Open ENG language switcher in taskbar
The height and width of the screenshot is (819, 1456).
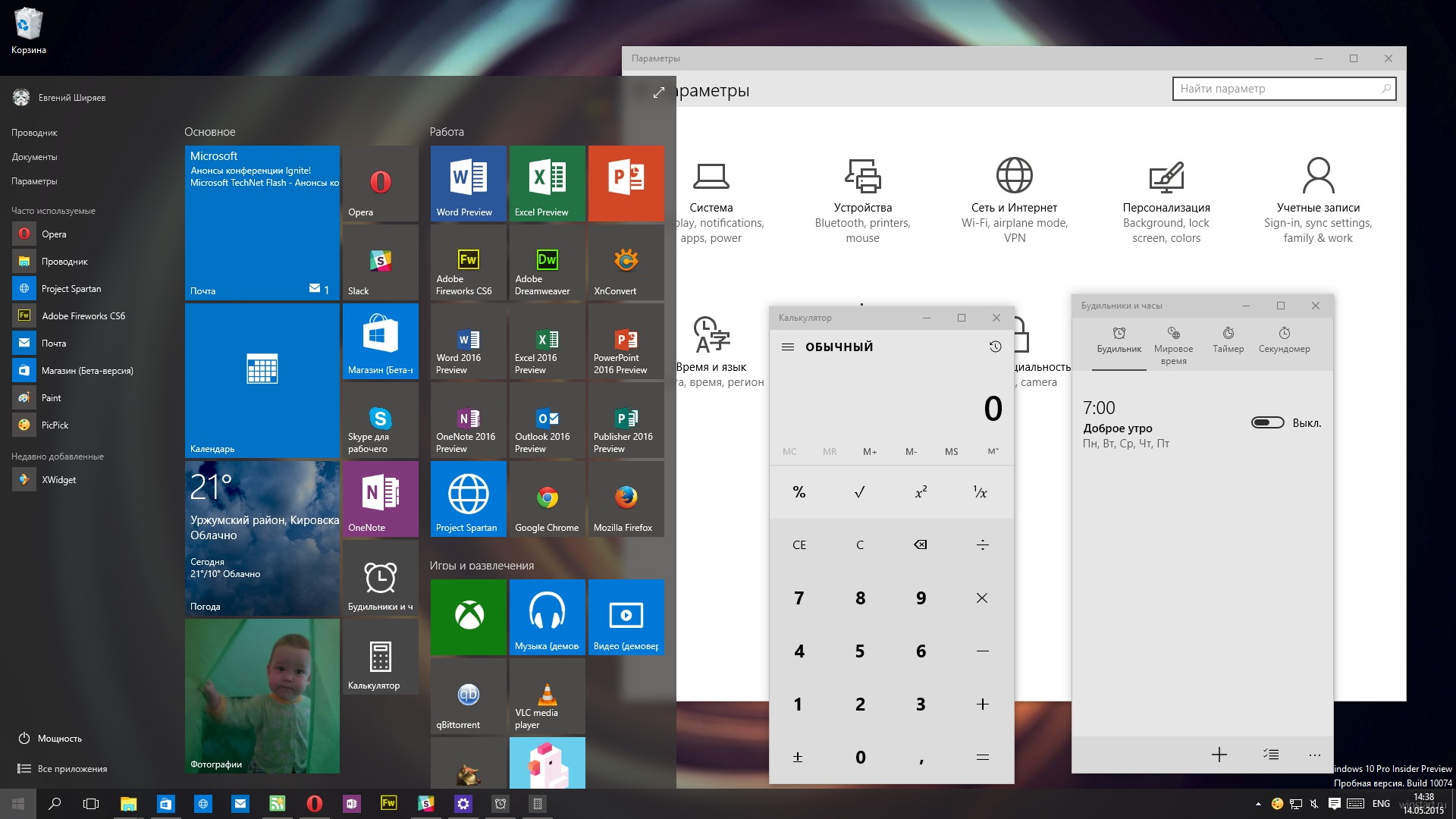point(1381,804)
